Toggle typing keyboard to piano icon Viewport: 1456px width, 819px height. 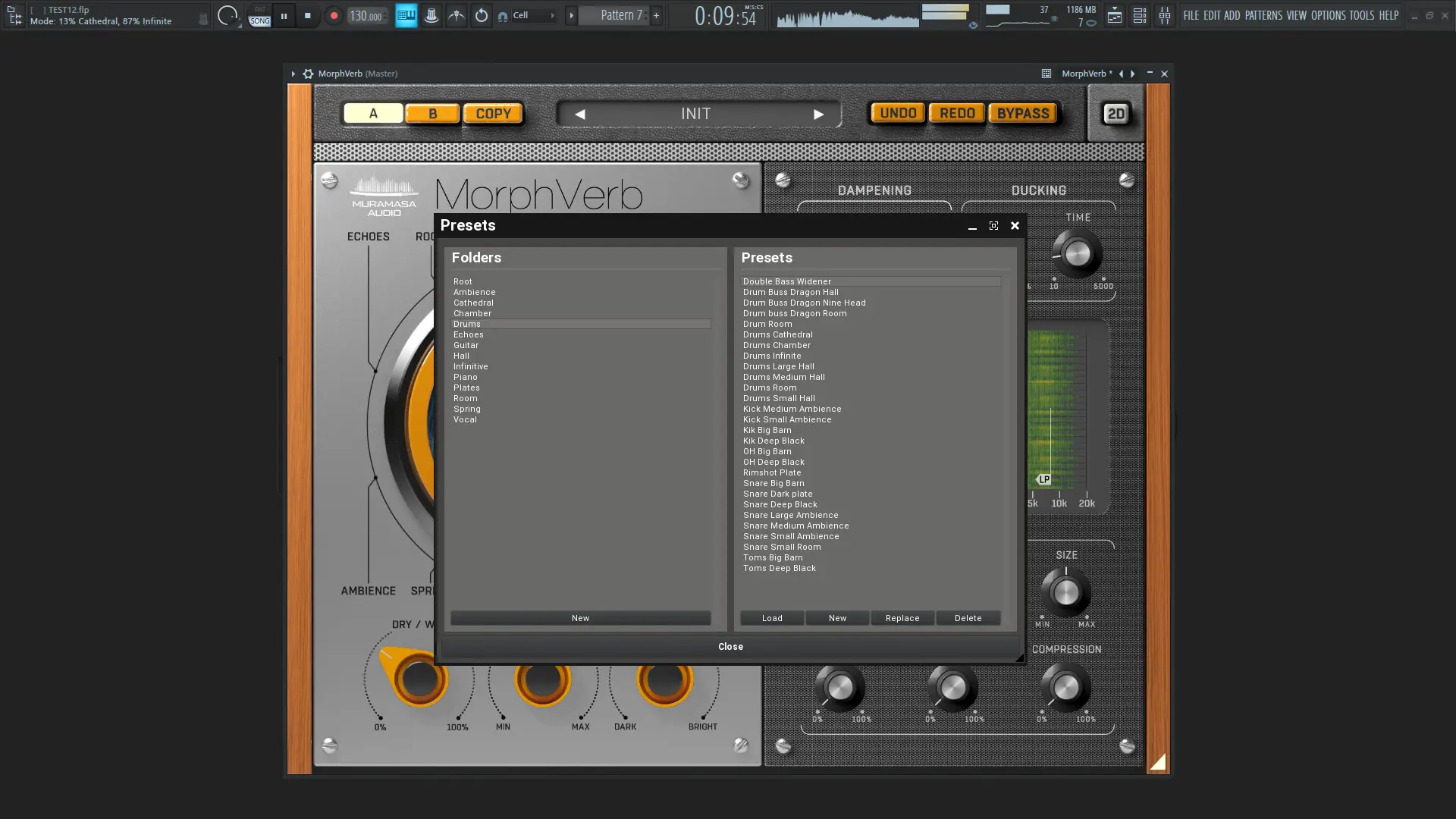click(406, 16)
